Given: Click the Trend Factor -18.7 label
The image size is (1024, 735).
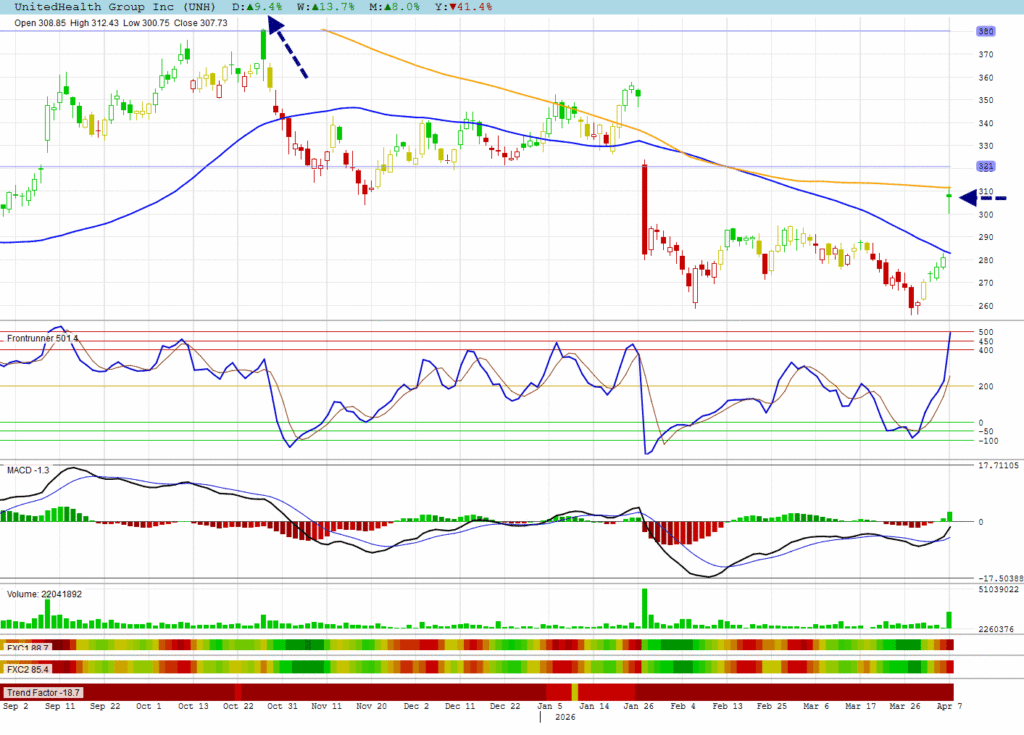Looking at the screenshot, I should (44, 692).
